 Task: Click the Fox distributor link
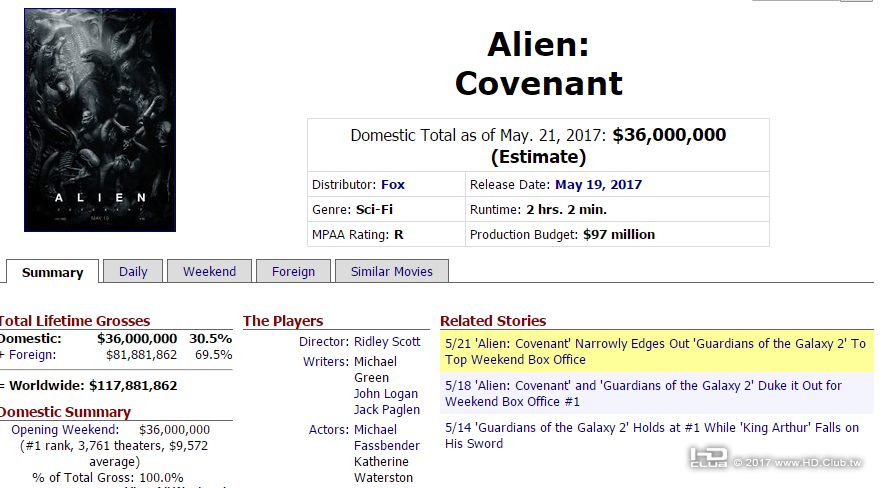[393, 185]
